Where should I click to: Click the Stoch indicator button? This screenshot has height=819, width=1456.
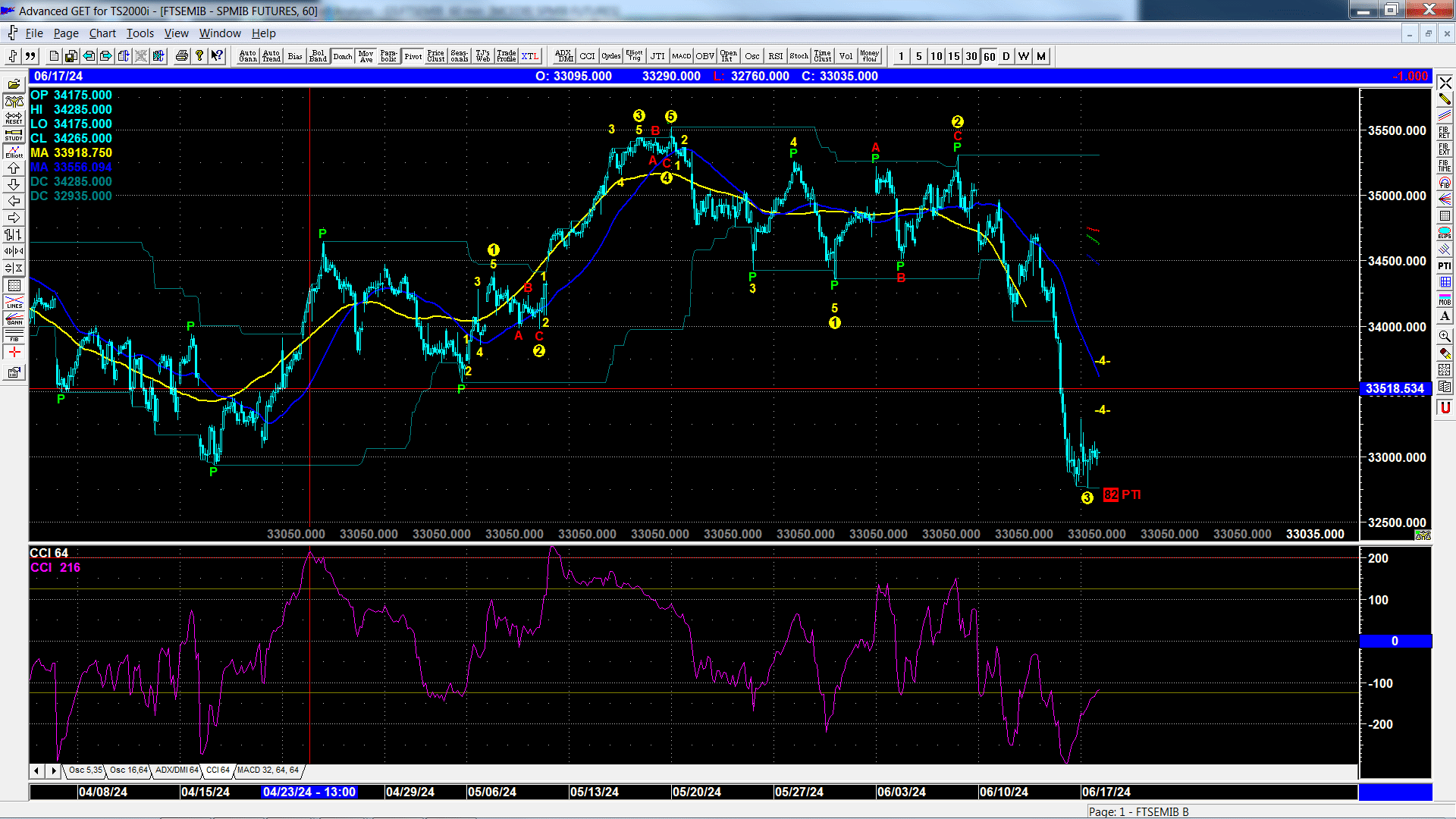click(799, 56)
